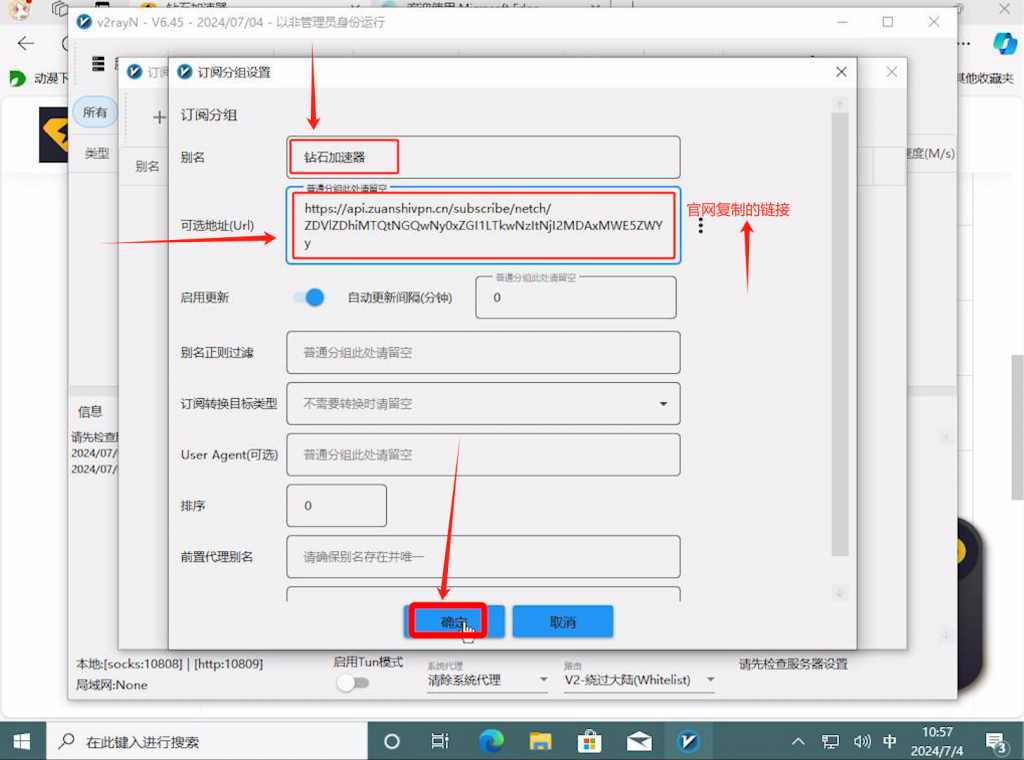The image size is (1024, 760).
Task: Click the 前置代理别名 input field
Action: (x=483, y=556)
